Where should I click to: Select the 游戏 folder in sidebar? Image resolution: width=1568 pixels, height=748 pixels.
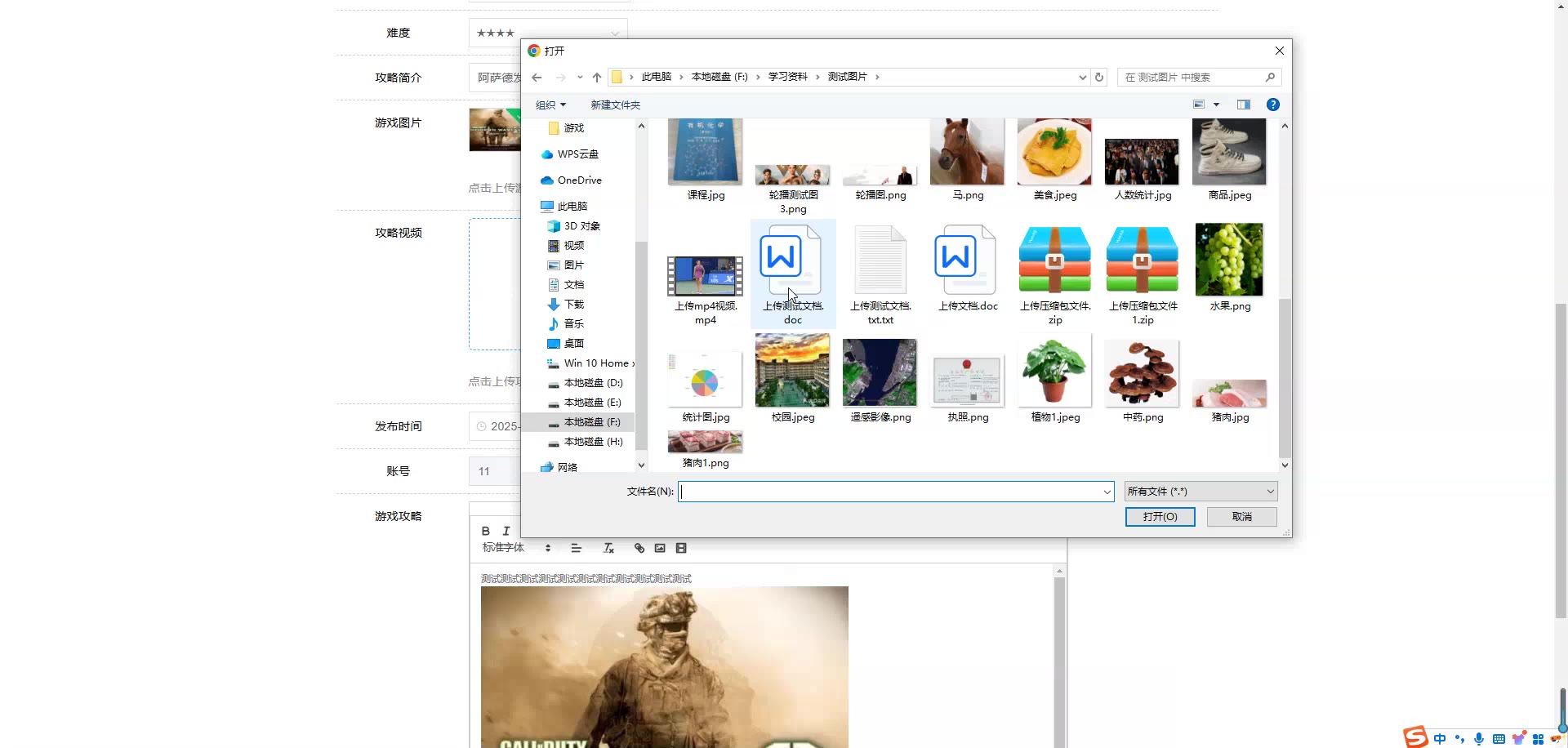tap(566, 128)
